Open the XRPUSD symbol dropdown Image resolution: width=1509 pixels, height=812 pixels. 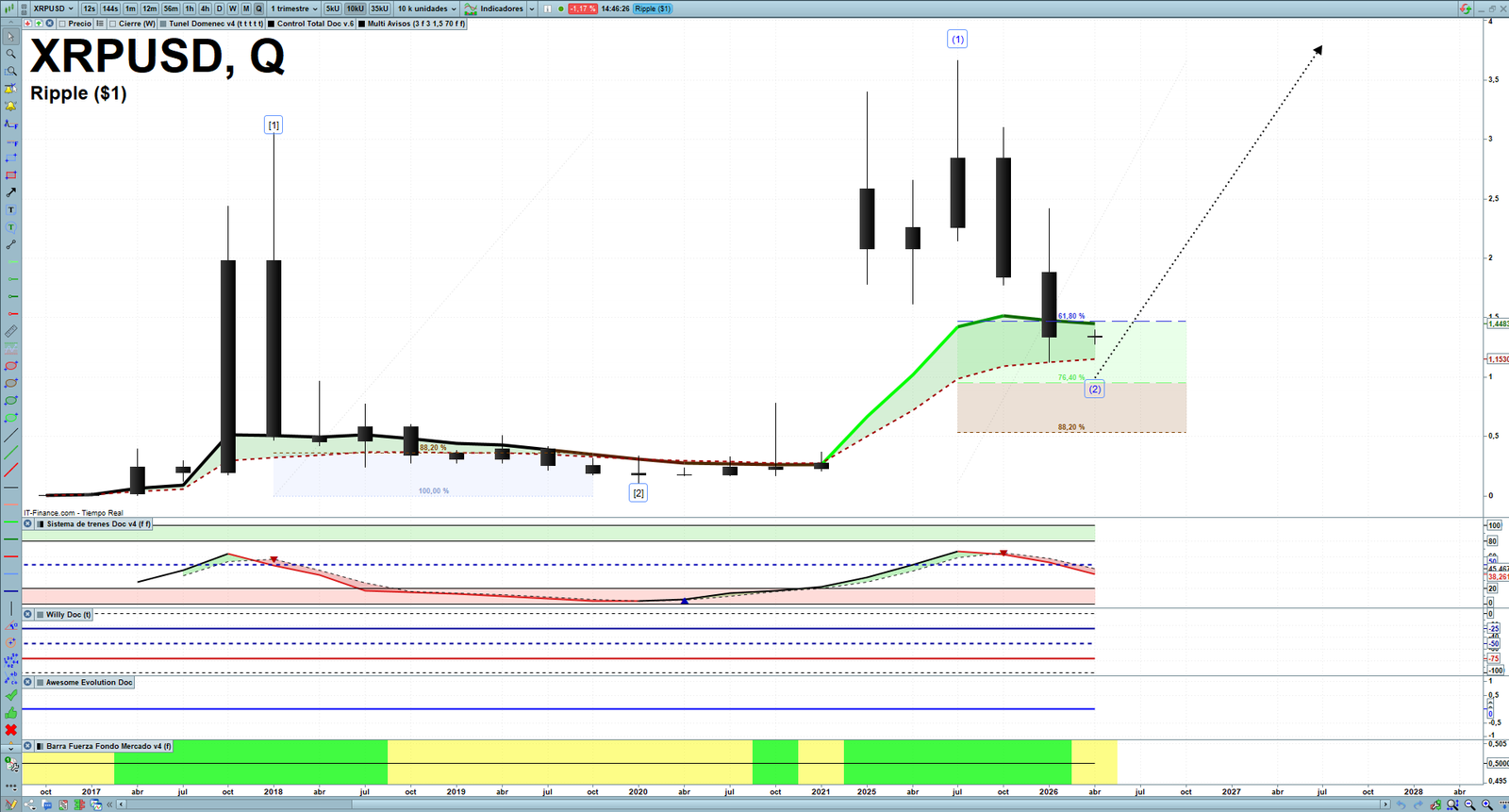tap(54, 8)
